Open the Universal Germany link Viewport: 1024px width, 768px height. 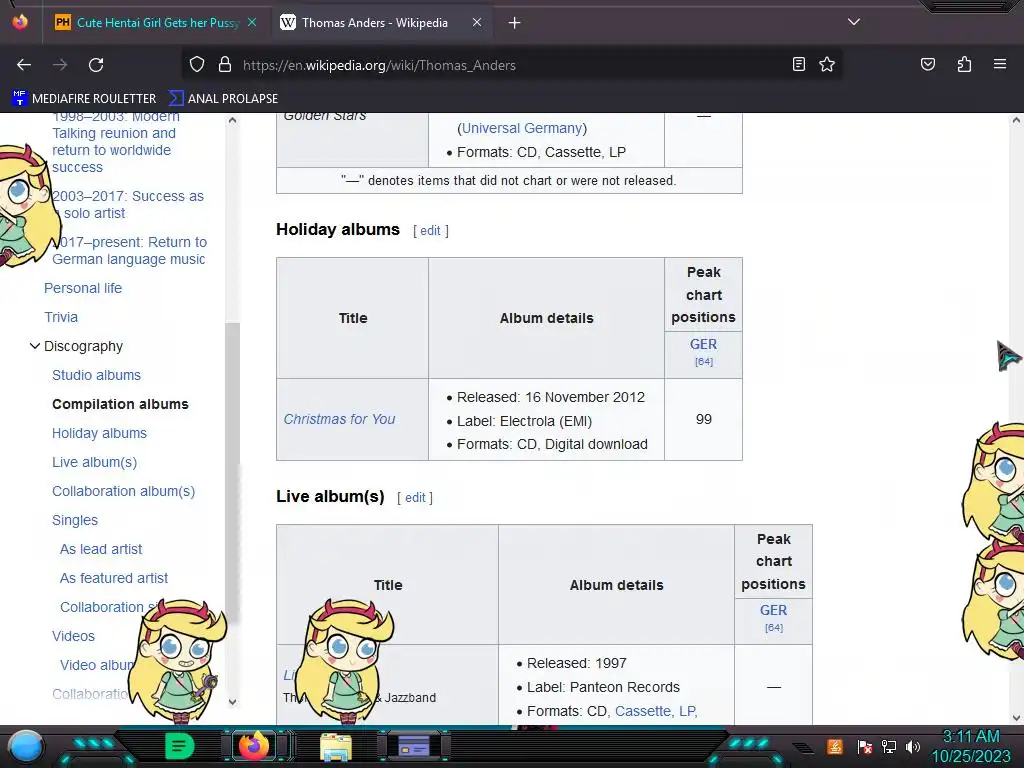click(522, 128)
